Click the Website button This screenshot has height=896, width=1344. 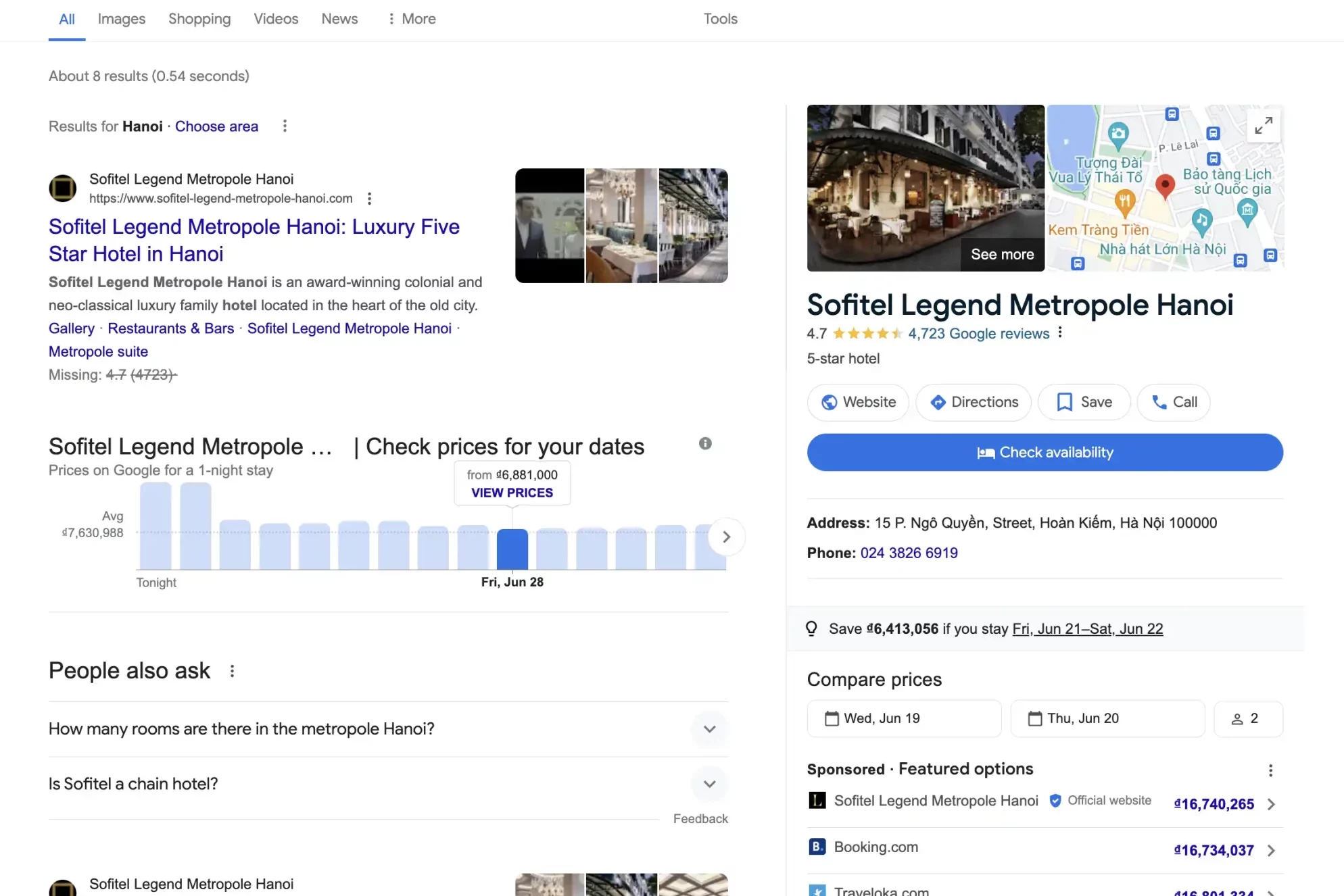click(858, 402)
